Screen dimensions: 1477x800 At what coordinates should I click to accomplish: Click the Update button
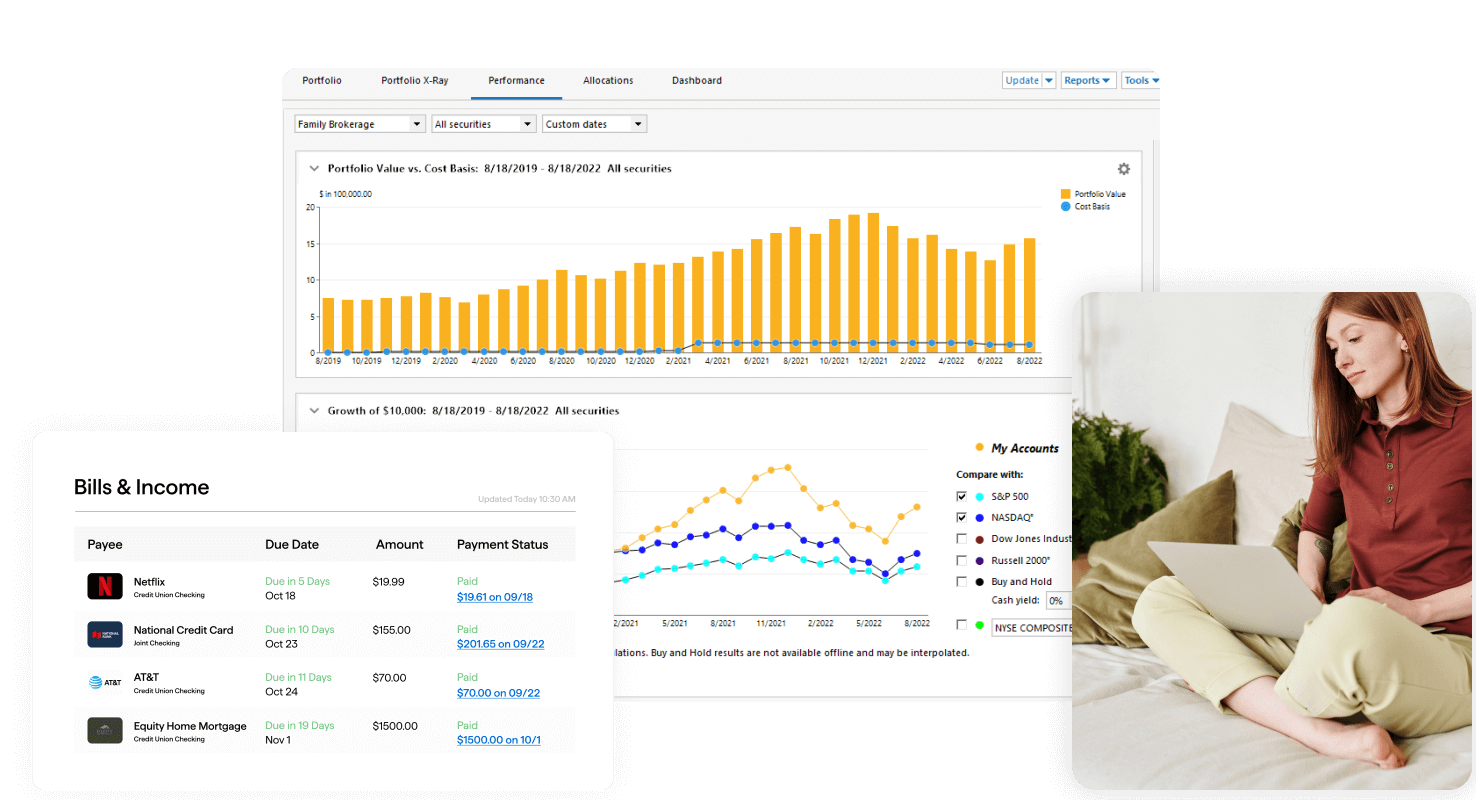pos(1022,81)
